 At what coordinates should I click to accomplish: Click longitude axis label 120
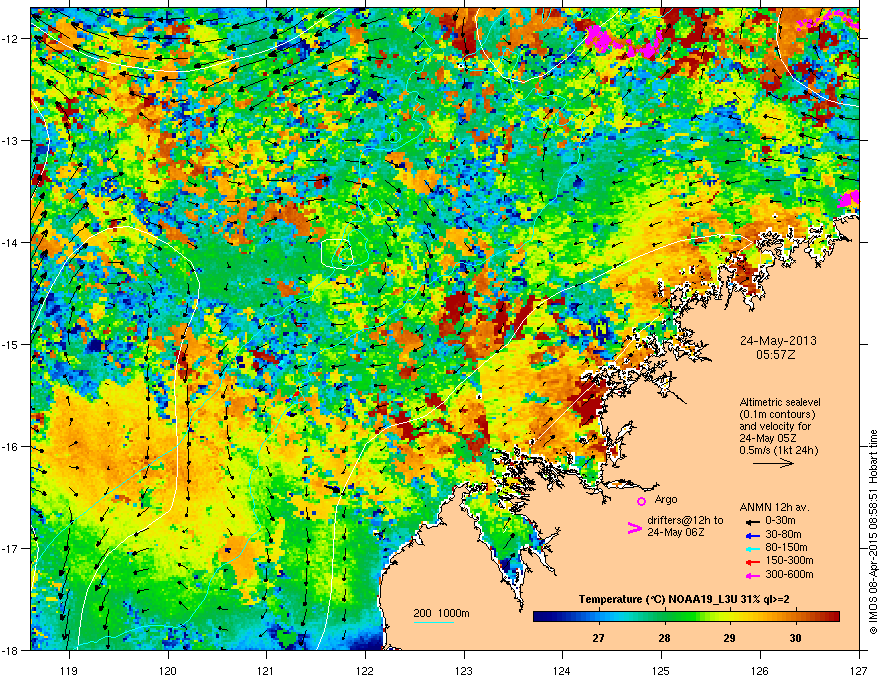168,670
